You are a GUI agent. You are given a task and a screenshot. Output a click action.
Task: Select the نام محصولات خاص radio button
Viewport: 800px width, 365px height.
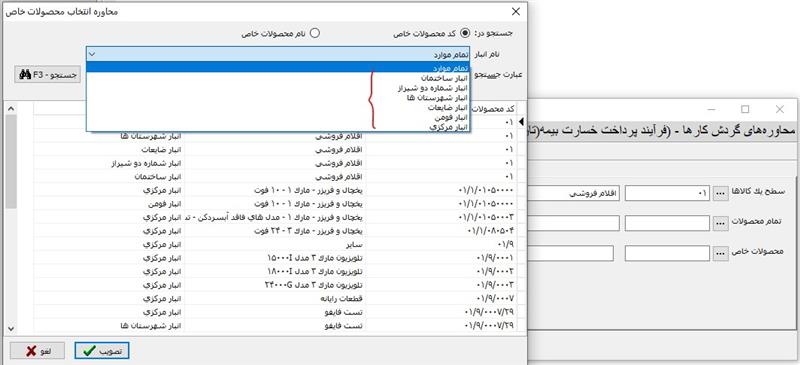point(315,33)
